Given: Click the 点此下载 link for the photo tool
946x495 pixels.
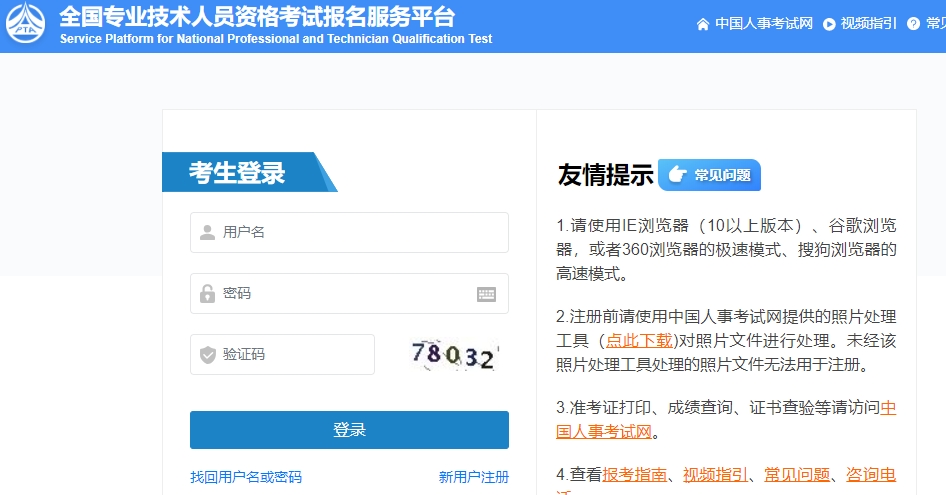Looking at the screenshot, I should pos(639,340).
